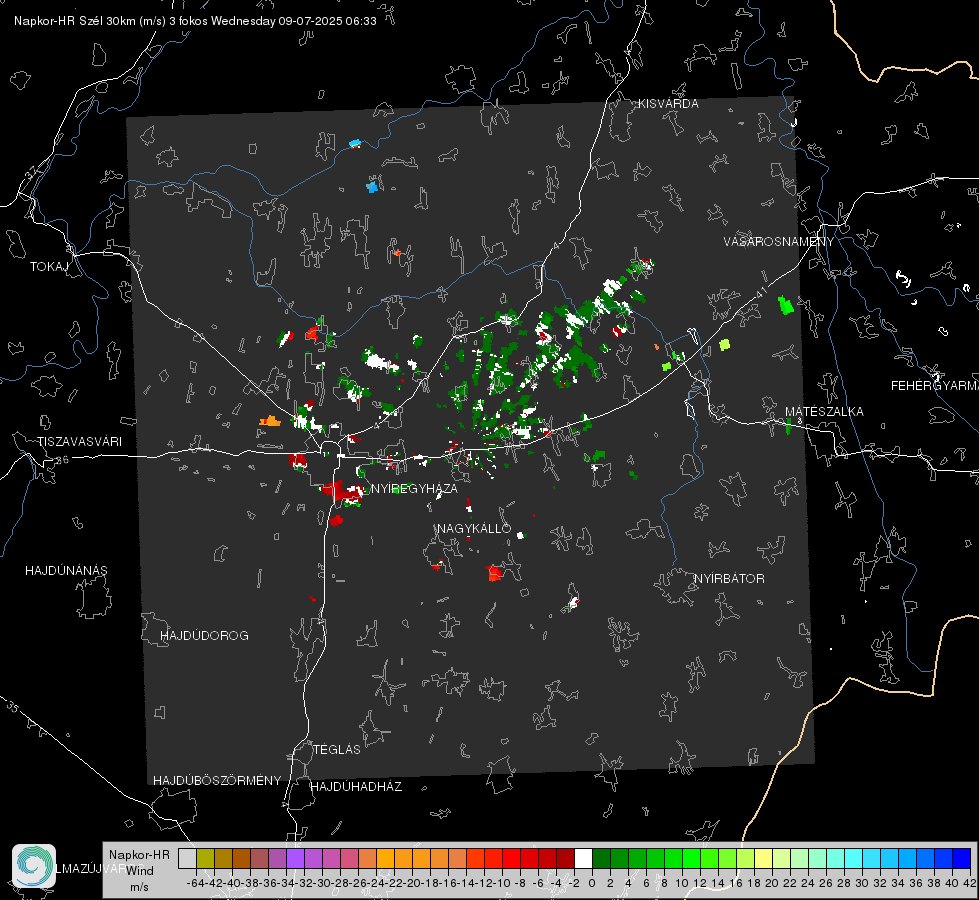
Task: Pick the purple swatch between -34 and -32
Action: point(295,859)
